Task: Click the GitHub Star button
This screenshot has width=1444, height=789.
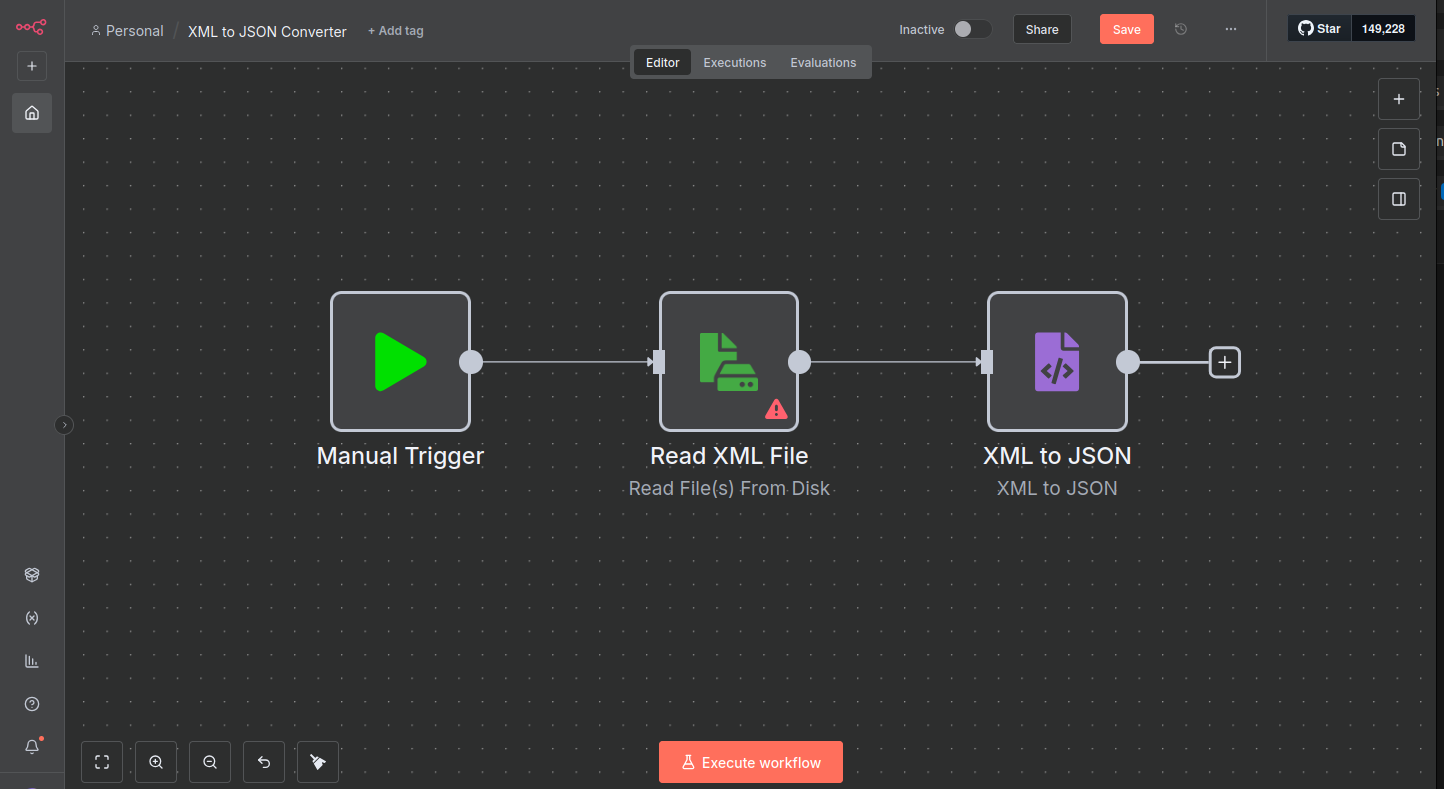Action: pyautogui.click(x=1320, y=28)
